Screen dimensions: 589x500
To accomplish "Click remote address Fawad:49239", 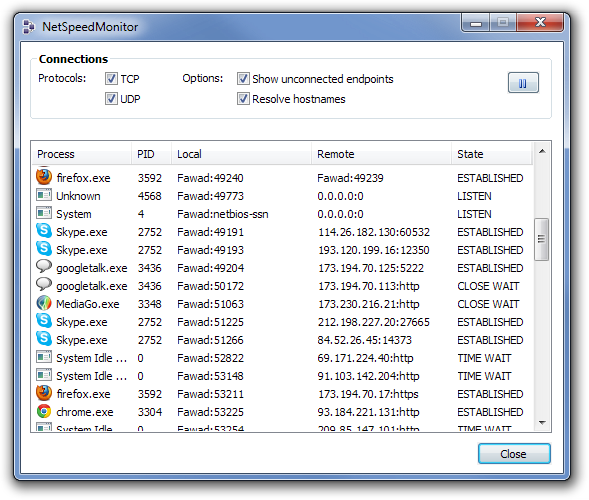I will (x=350, y=178).
